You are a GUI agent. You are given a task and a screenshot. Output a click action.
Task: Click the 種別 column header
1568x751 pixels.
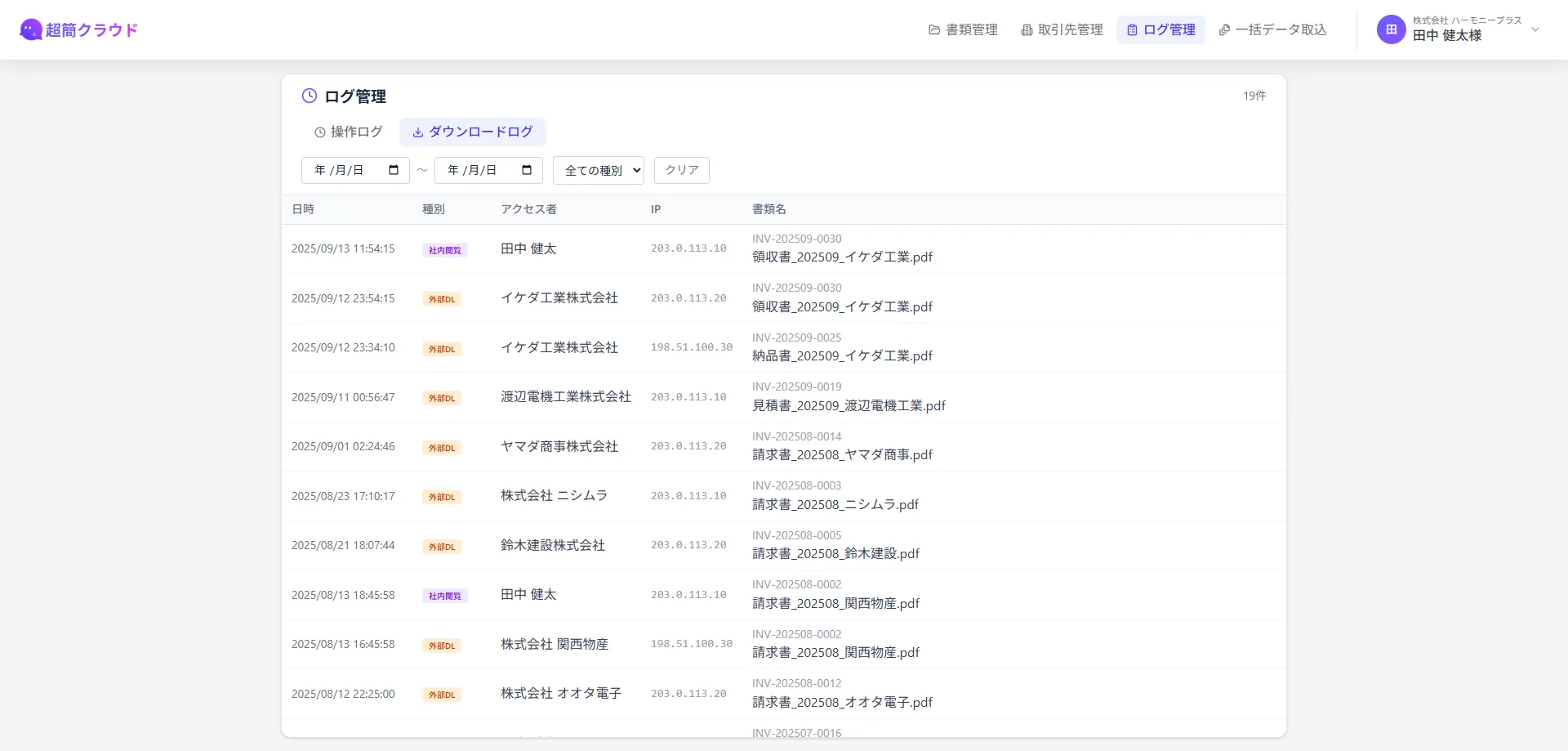coord(434,209)
